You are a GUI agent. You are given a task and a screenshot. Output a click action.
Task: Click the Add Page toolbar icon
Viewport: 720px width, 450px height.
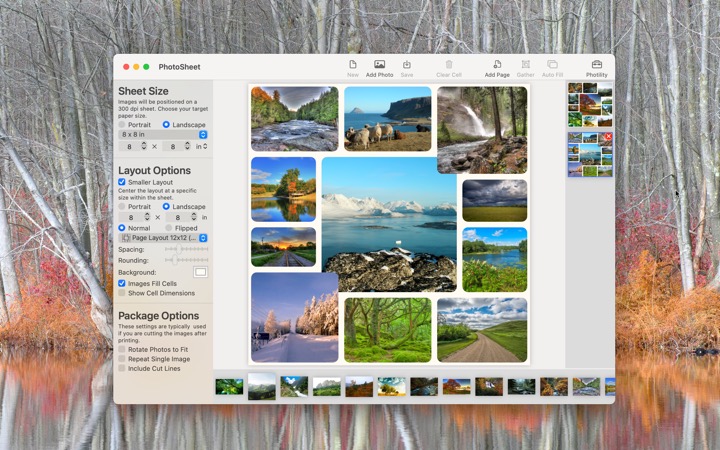tap(497, 64)
